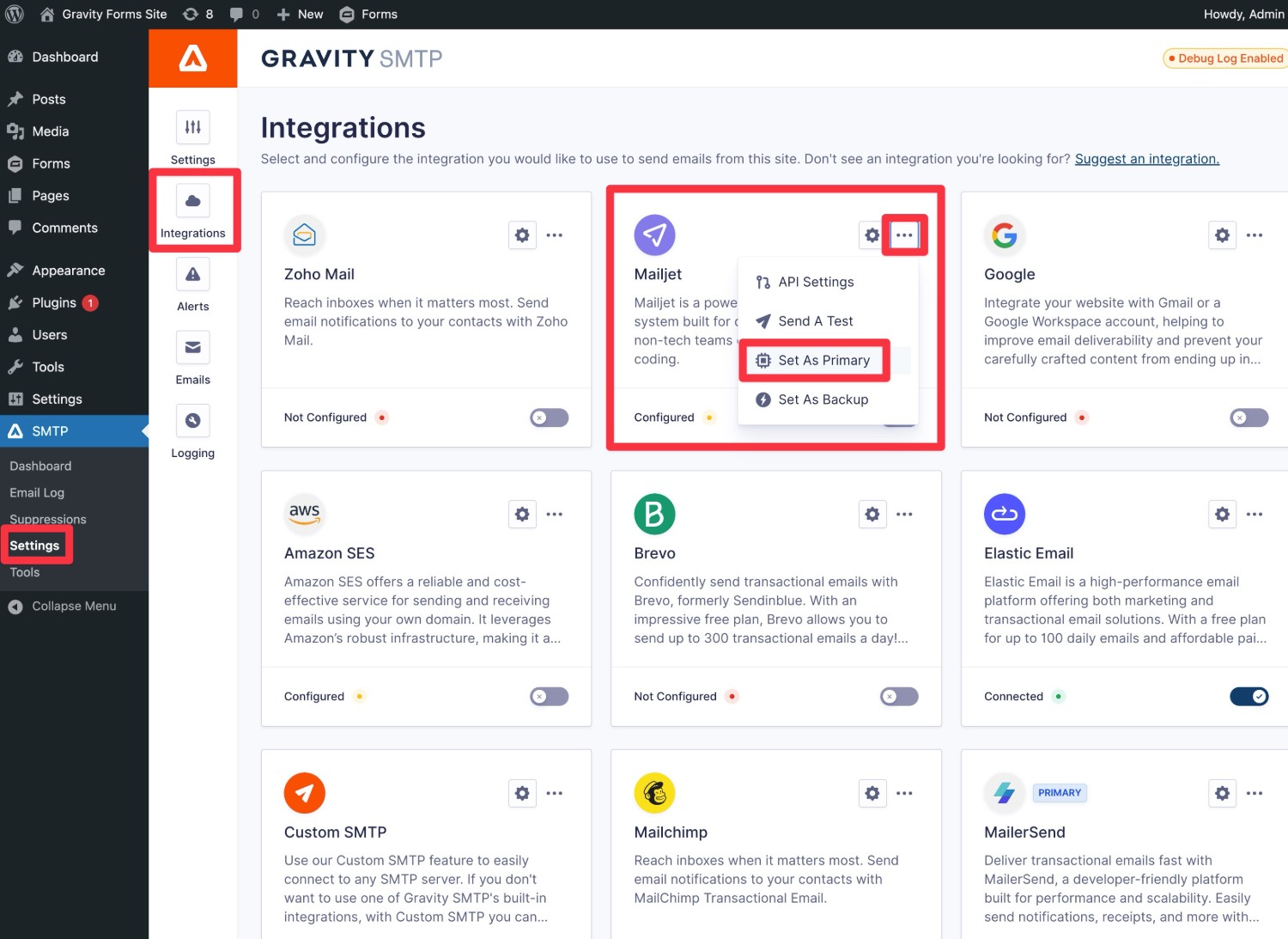Open Logging wrench icon in Gravity sidebar
The height and width of the screenshot is (939, 1288).
(192, 420)
